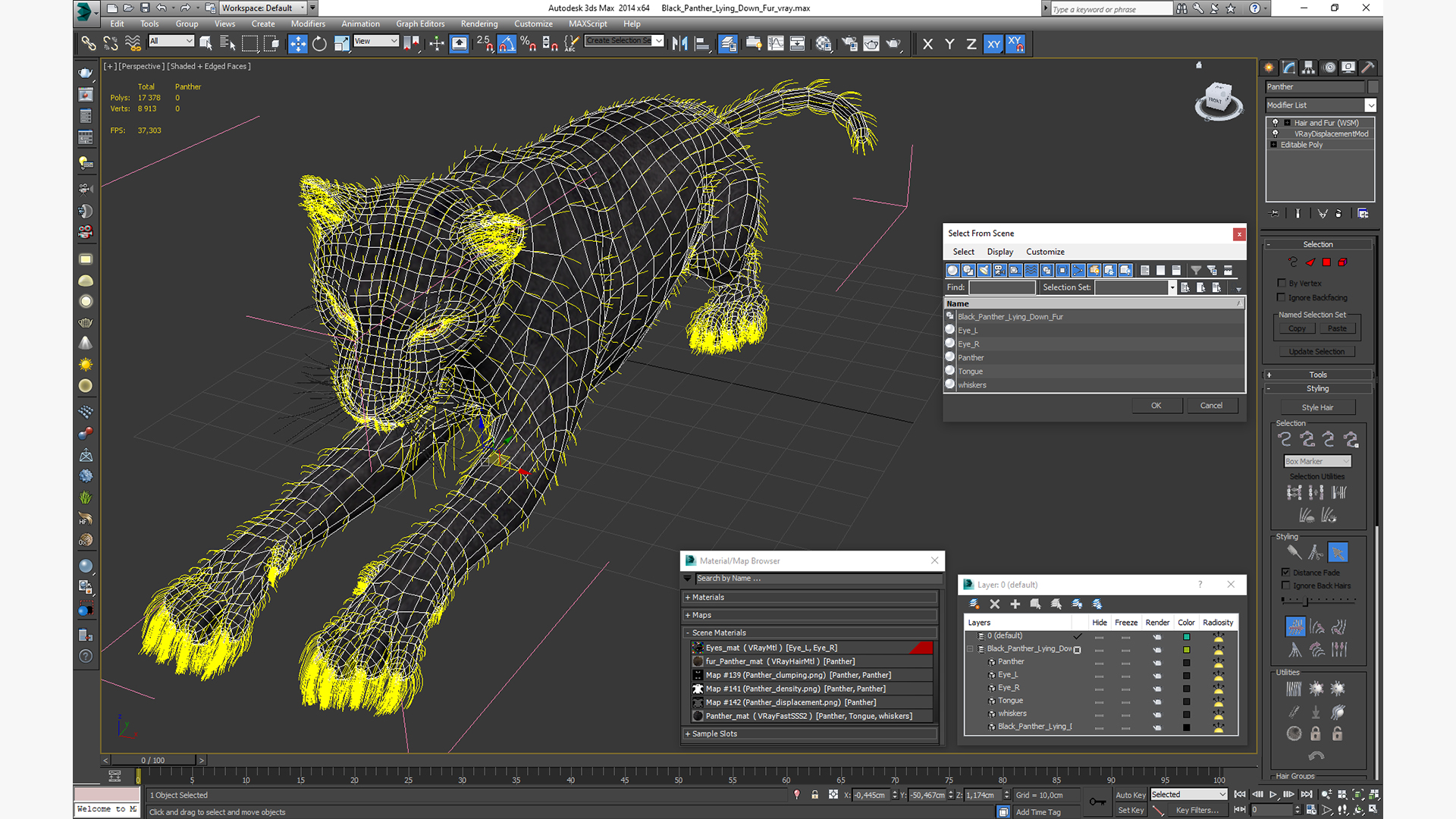Expand Sample Slots in Material Browser

point(810,734)
